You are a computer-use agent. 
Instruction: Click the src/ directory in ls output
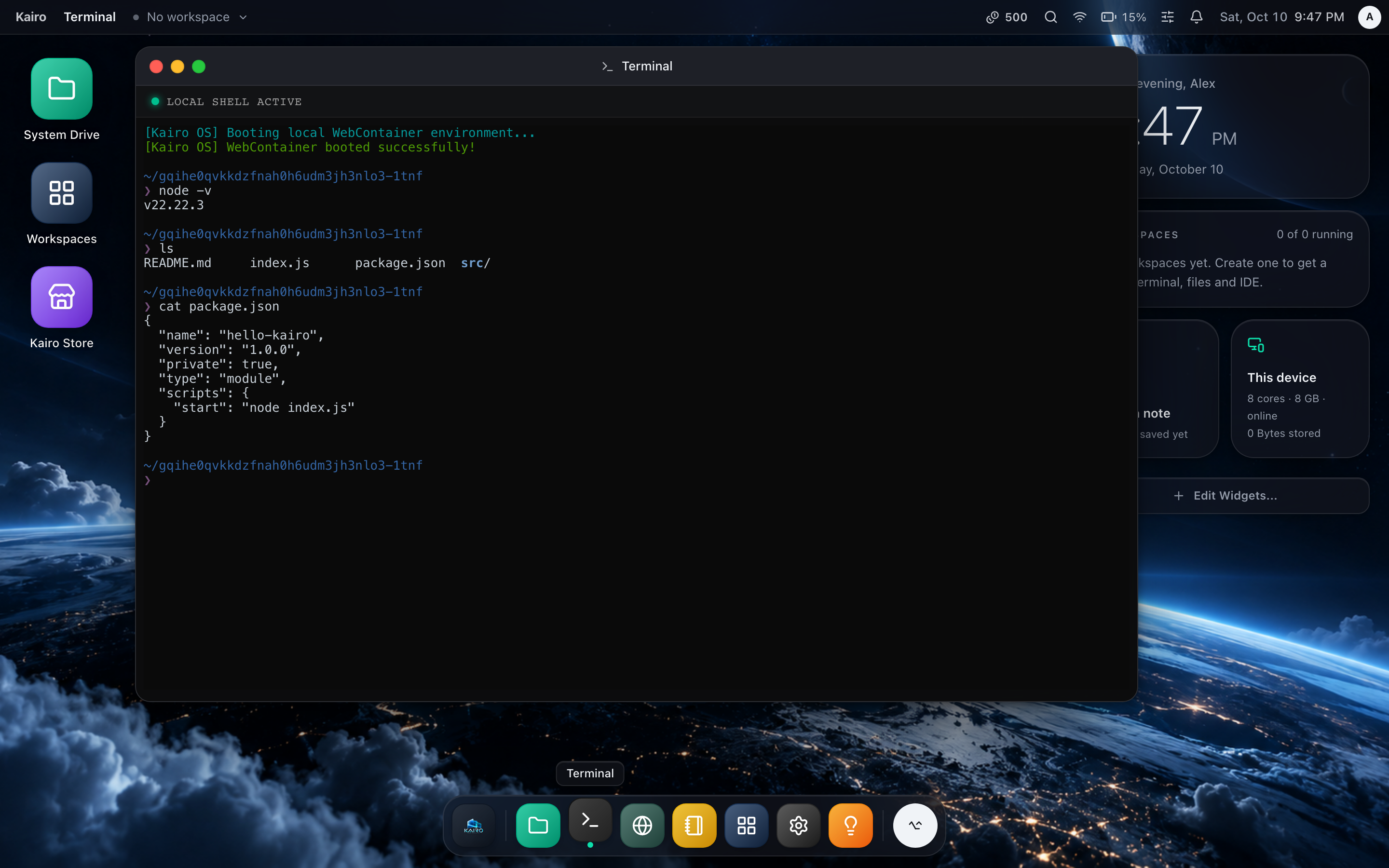[475, 263]
